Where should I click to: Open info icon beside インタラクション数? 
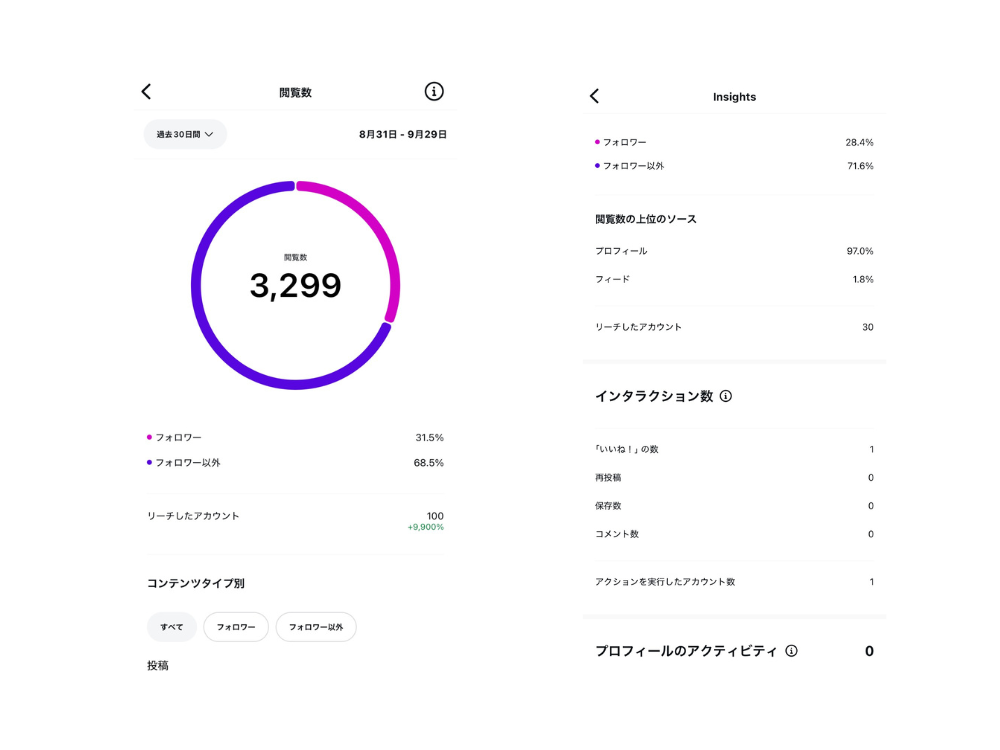pos(726,396)
